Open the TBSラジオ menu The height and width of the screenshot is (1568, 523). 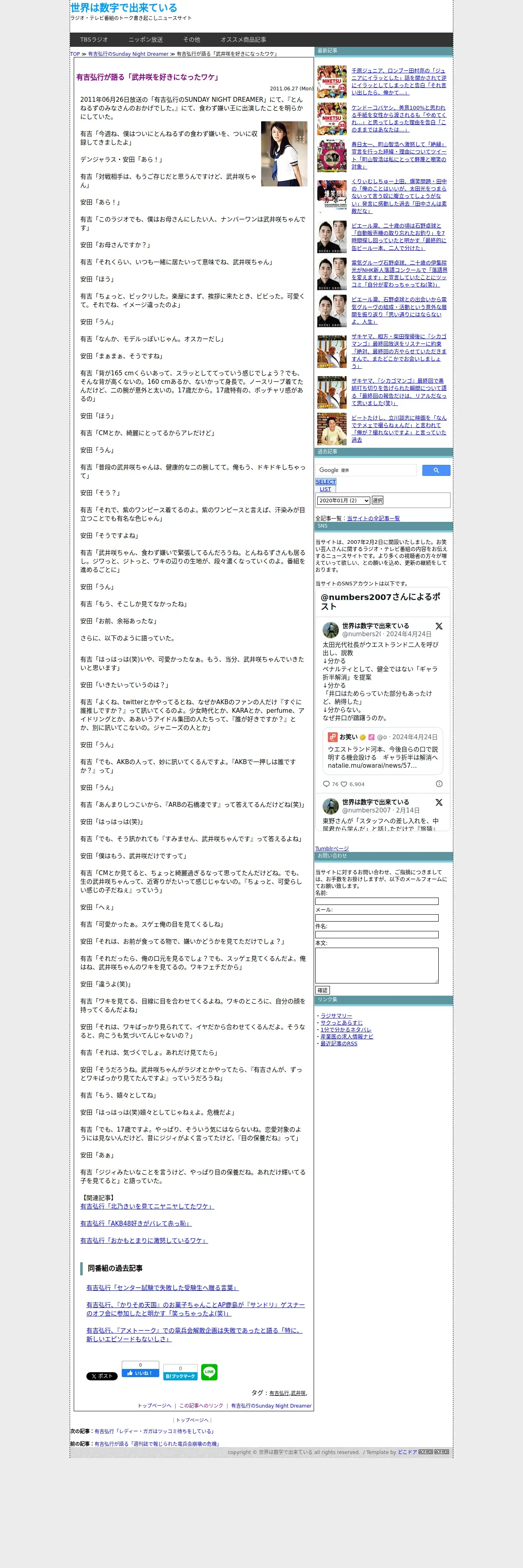click(94, 39)
